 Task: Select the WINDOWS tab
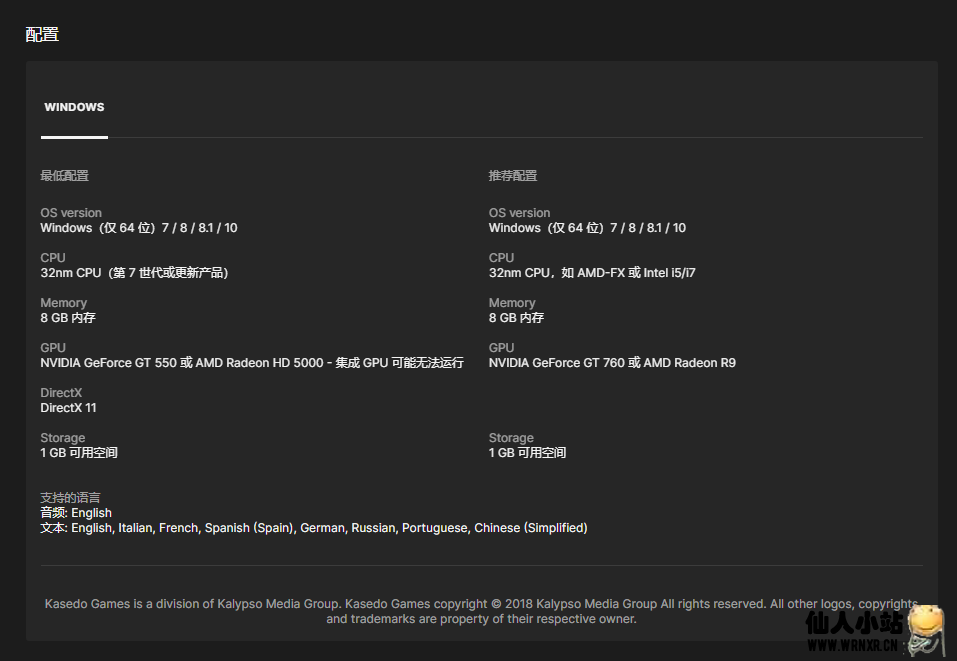click(x=74, y=108)
